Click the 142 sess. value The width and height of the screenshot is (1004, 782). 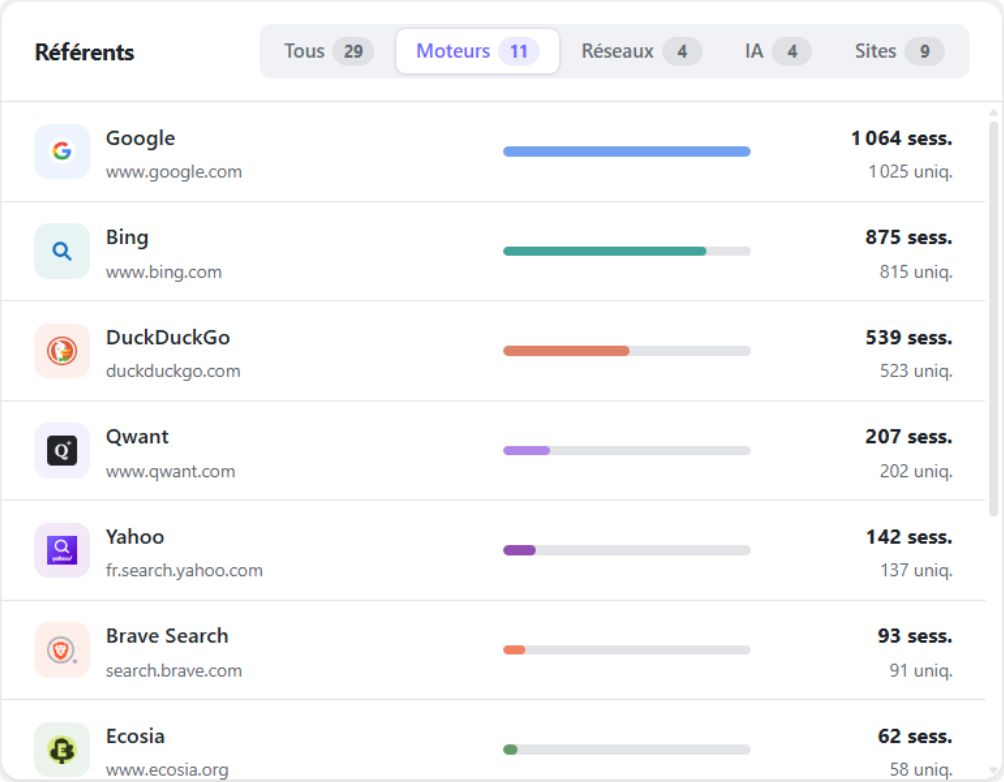[909, 537]
